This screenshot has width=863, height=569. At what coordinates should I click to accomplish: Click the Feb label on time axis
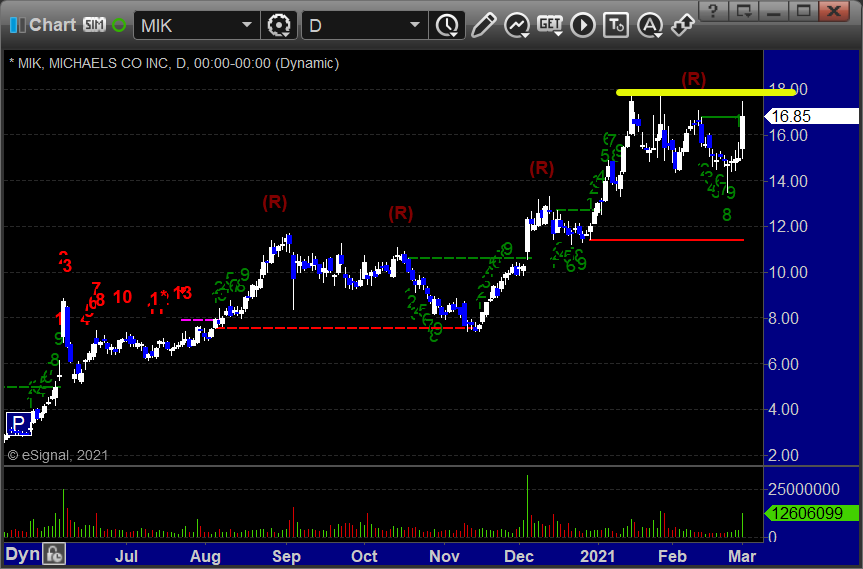[x=673, y=556]
